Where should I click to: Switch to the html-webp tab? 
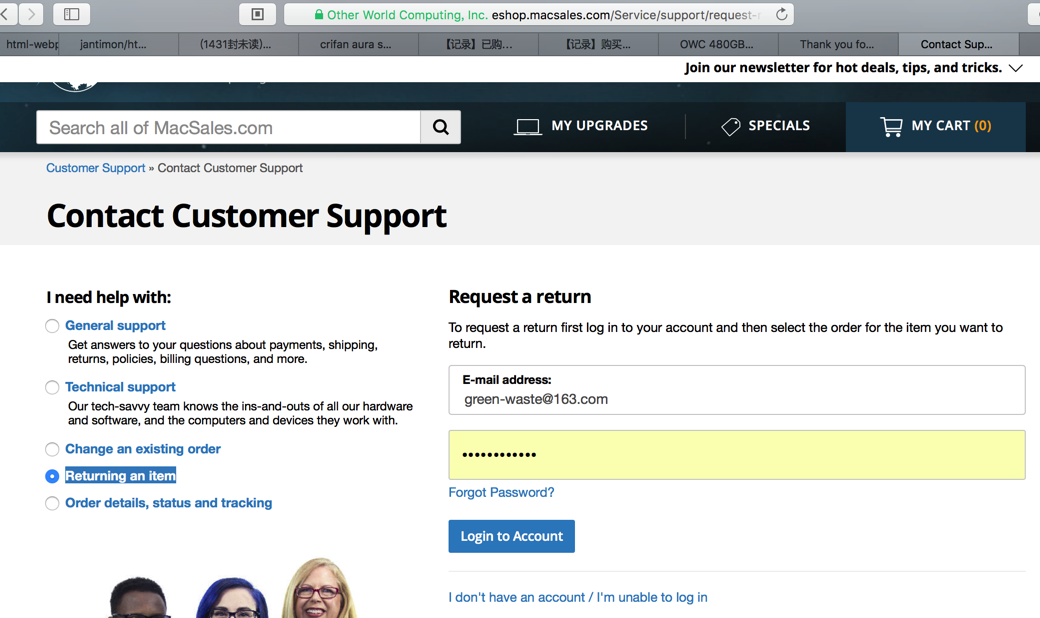(x=29, y=44)
